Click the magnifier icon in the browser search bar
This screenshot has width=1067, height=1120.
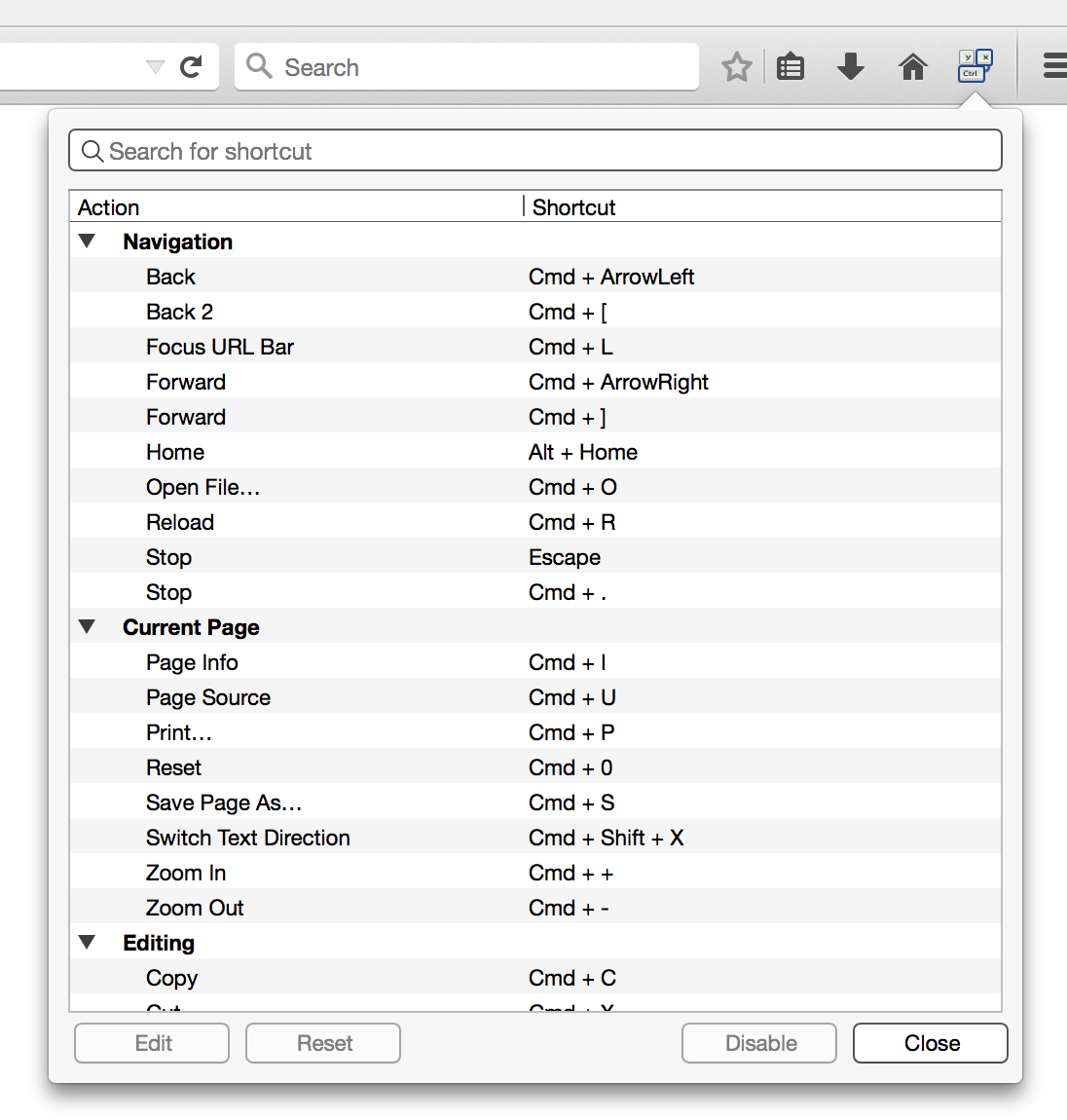[x=259, y=66]
